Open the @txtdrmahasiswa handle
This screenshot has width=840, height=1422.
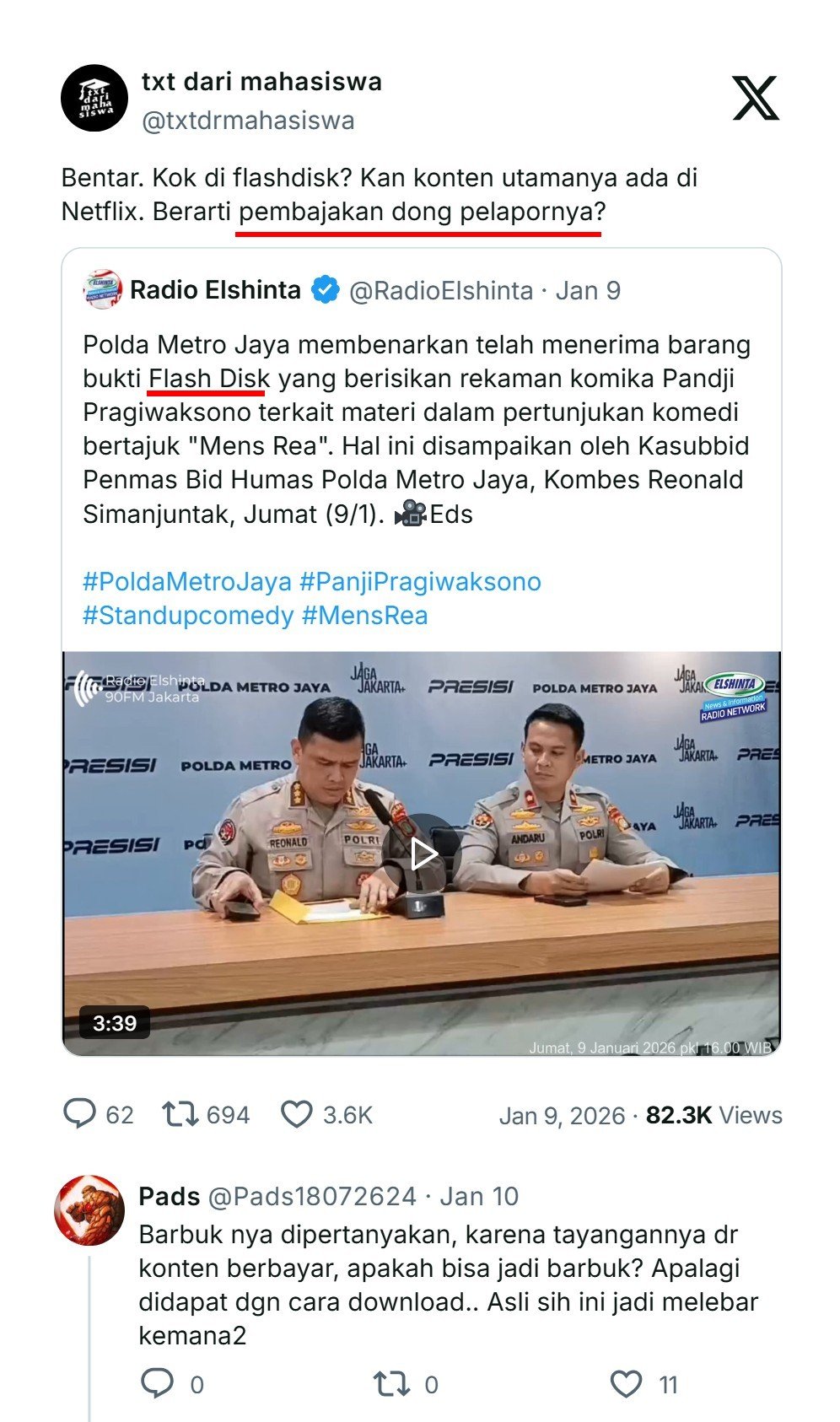[x=248, y=121]
